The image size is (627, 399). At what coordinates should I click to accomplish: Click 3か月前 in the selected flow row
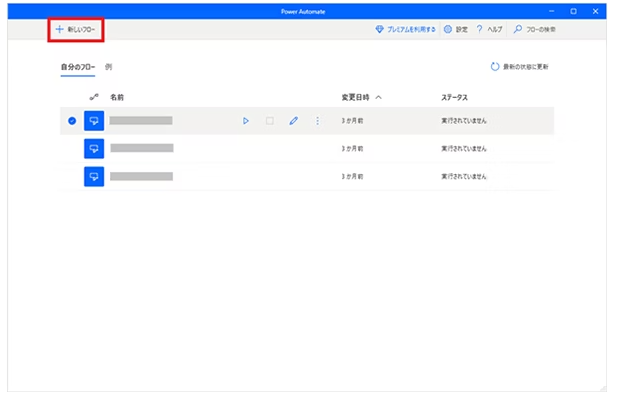pyautogui.click(x=352, y=121)
